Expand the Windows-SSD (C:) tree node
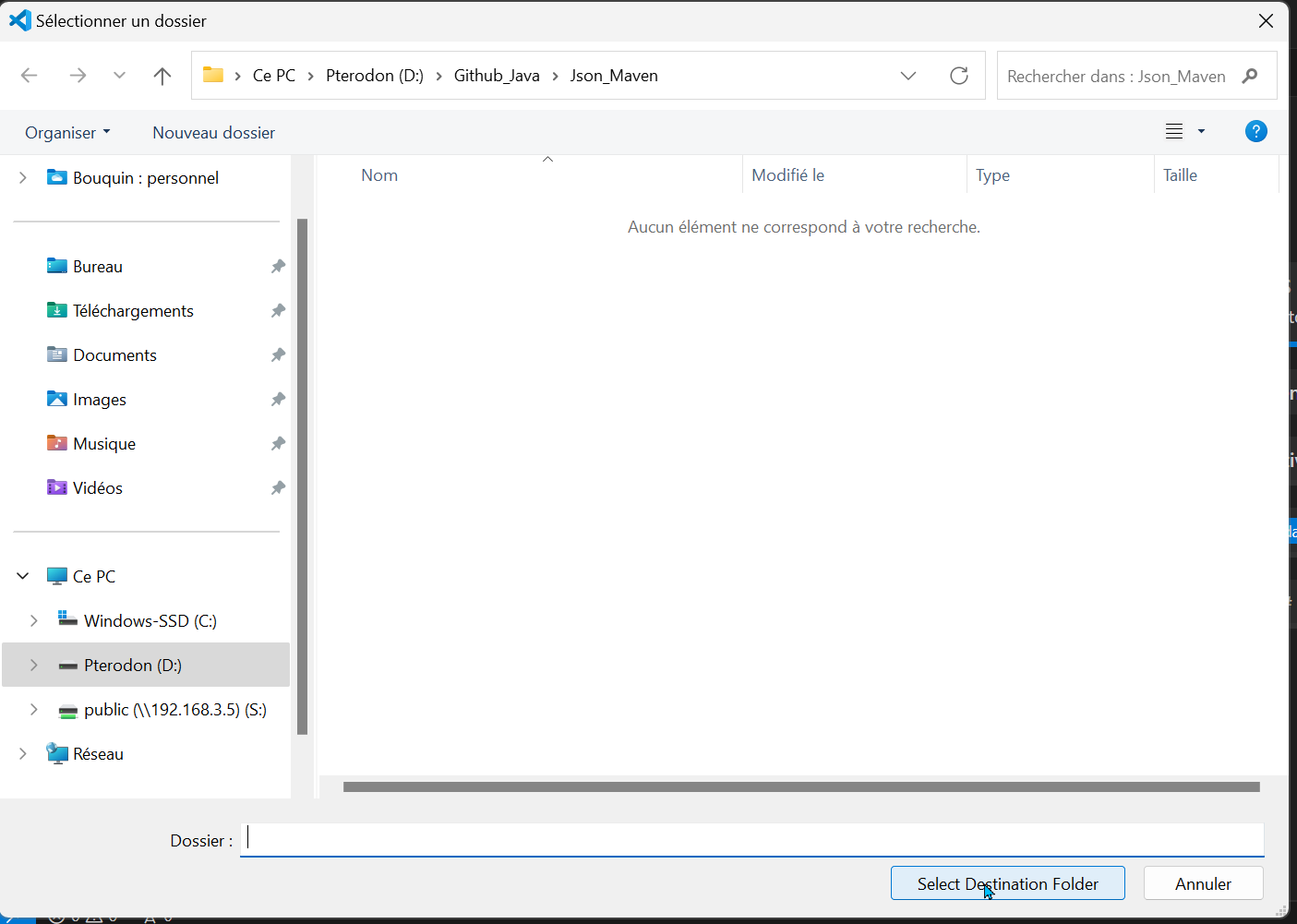The image size is (1297, 924). (34, 621)
